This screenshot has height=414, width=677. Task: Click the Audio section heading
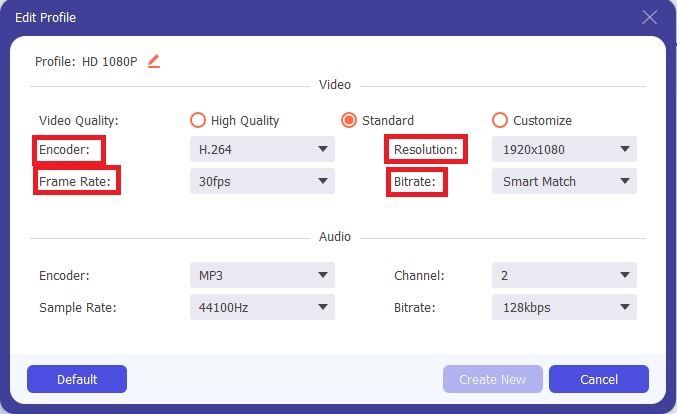point(334,237)
